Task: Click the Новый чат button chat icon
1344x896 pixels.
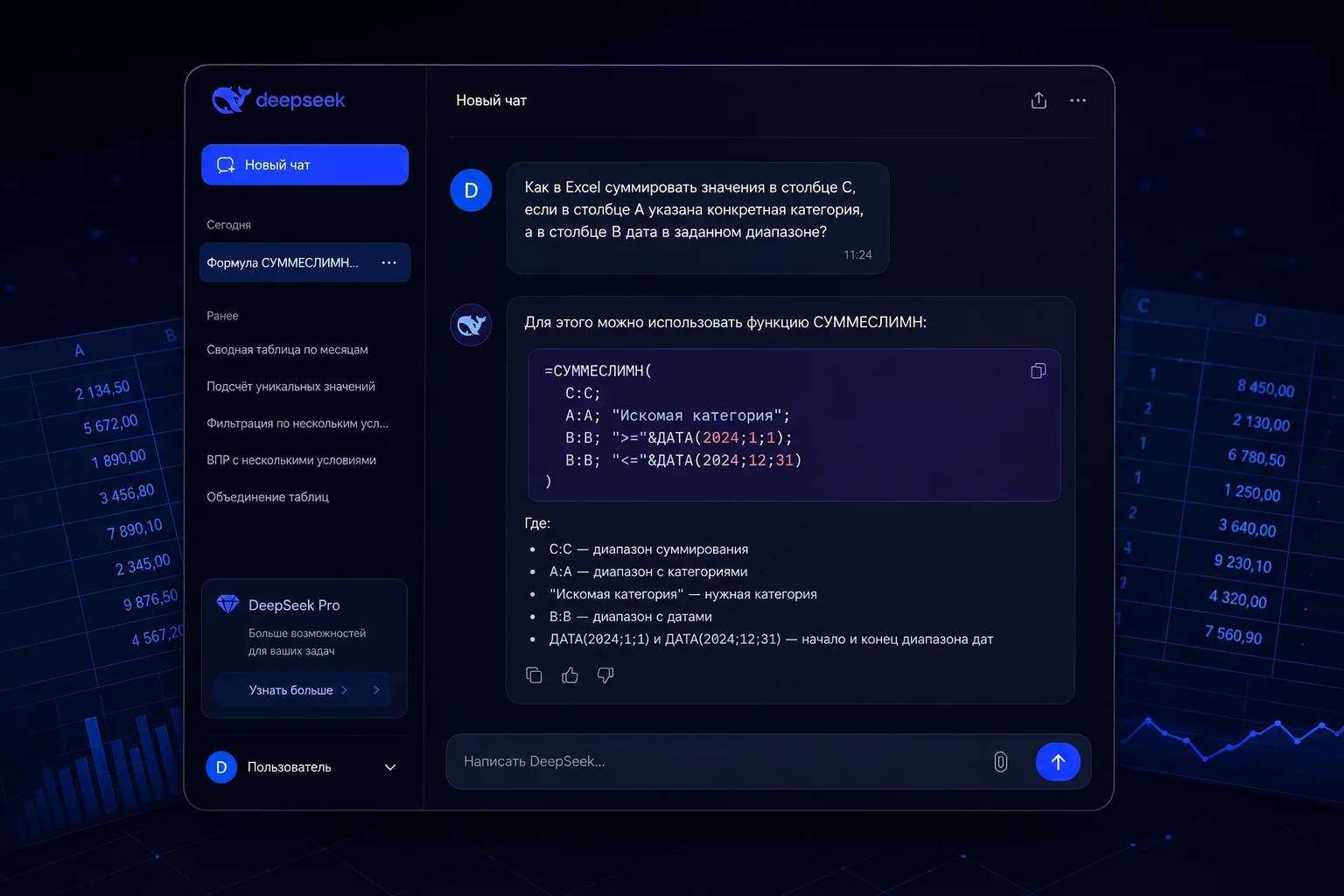Action: (226, 164)
